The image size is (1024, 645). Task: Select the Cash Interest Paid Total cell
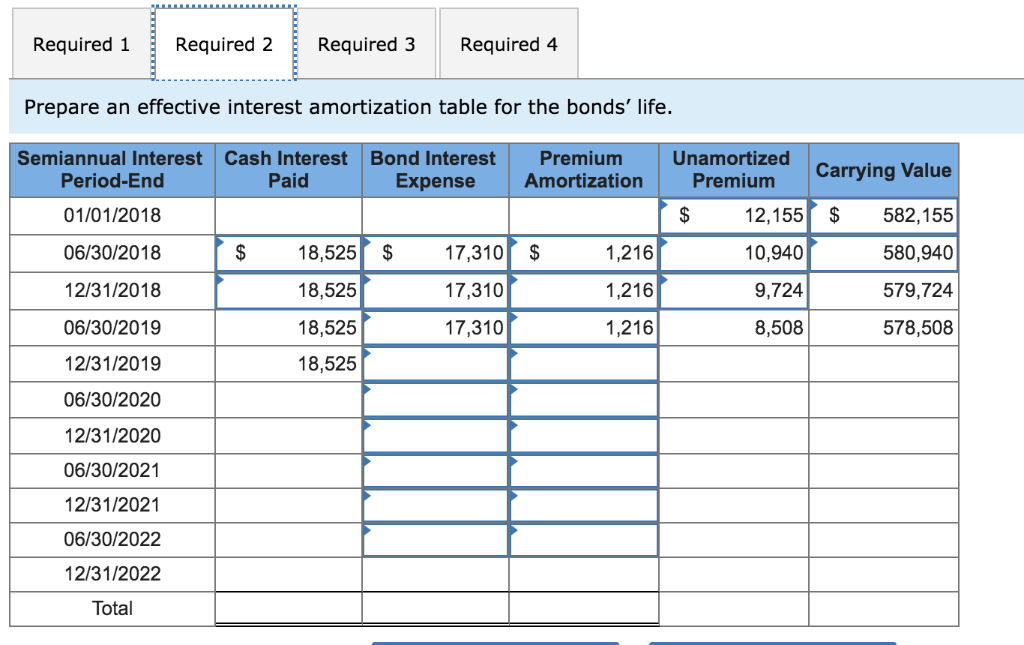click(288, 608)
